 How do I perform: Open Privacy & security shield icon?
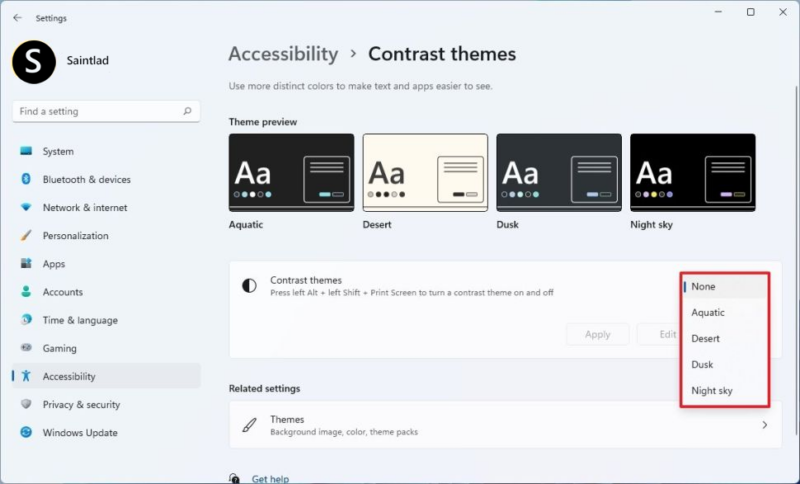26,405
